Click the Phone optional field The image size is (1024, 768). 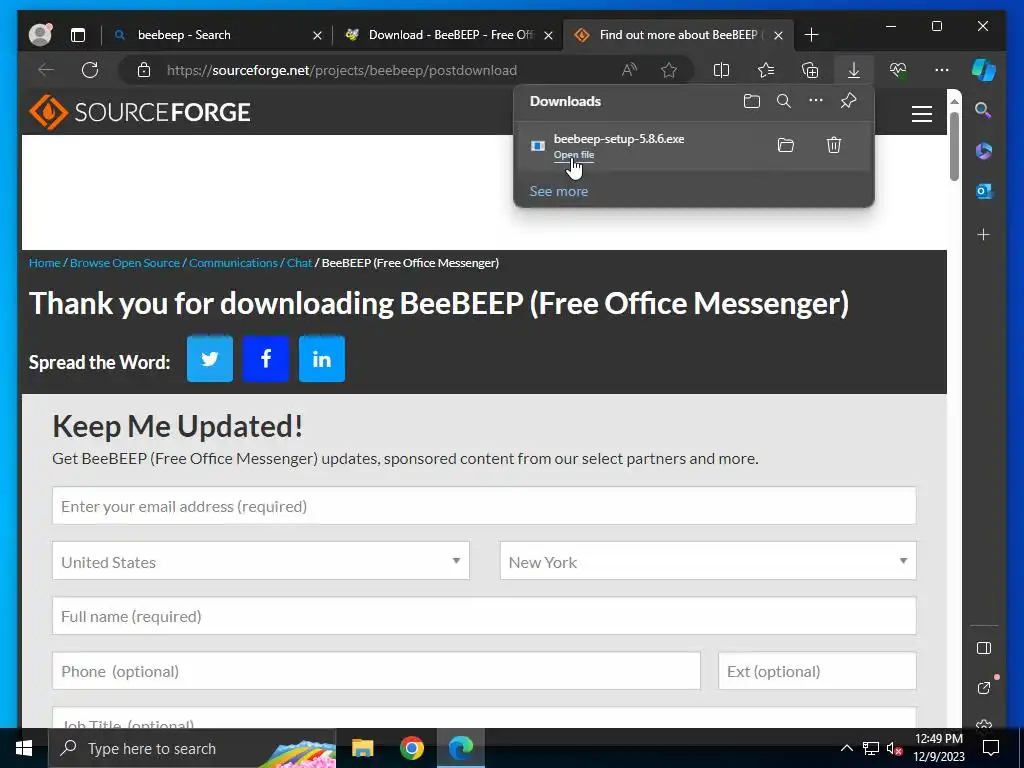click(376, 671)
